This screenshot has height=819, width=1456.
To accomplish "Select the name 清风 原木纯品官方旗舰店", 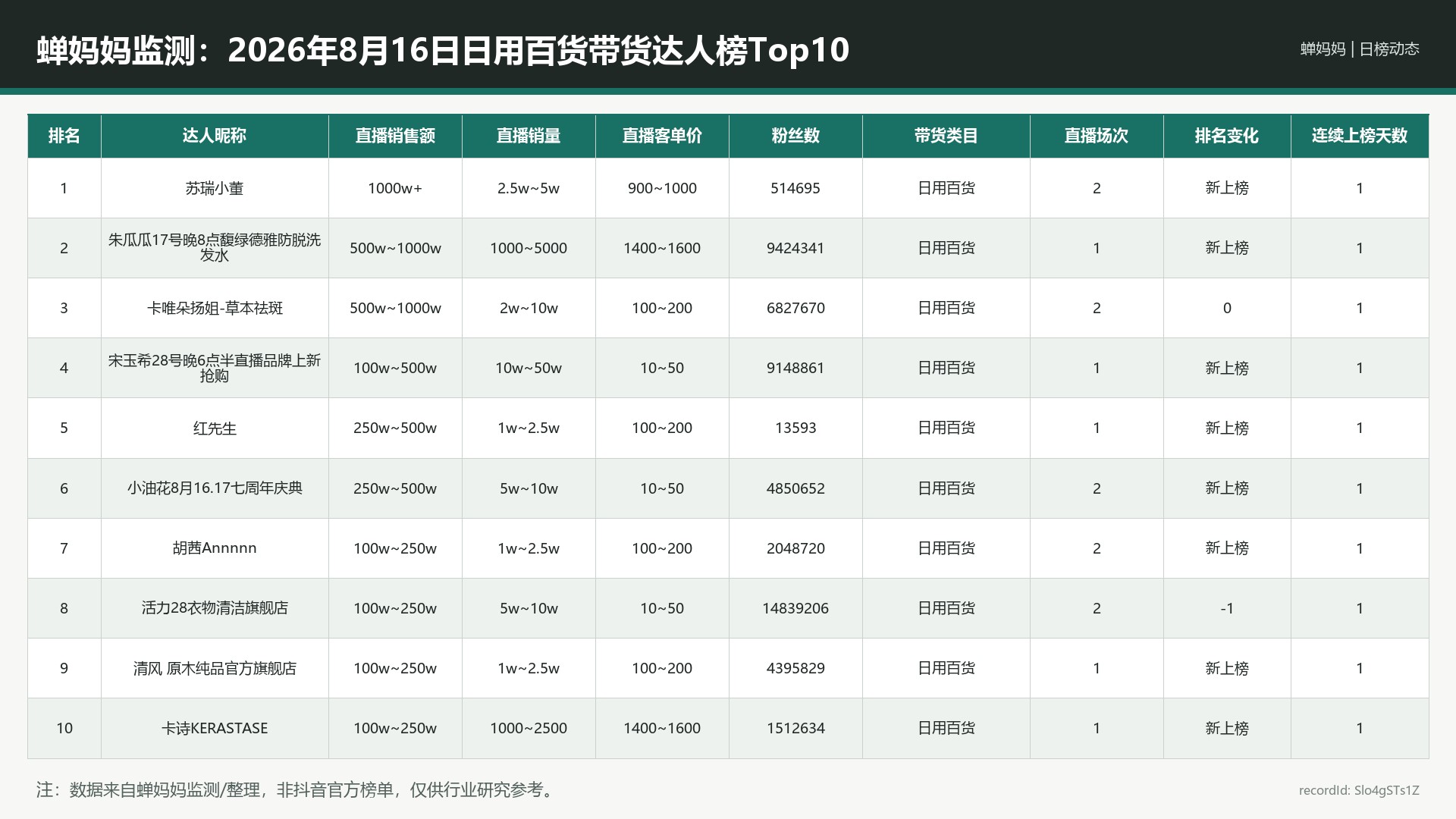I will [215, 668].
